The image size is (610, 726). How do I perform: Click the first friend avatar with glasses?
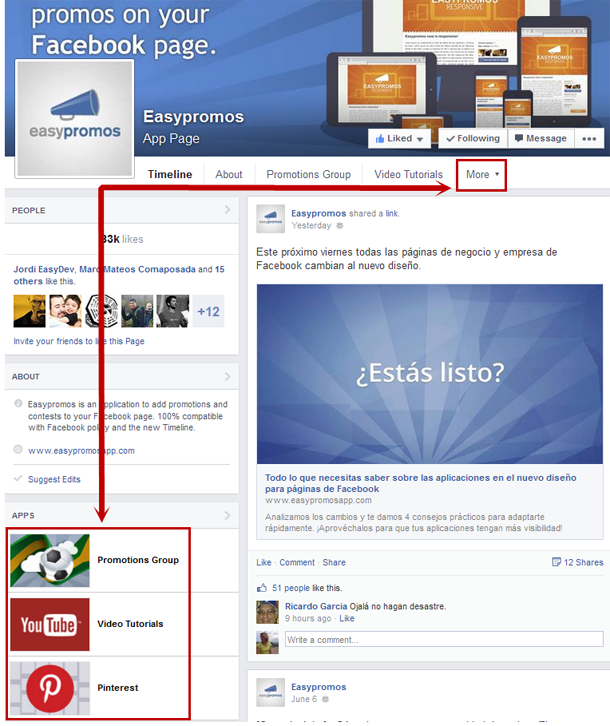[x=30, y=312]
